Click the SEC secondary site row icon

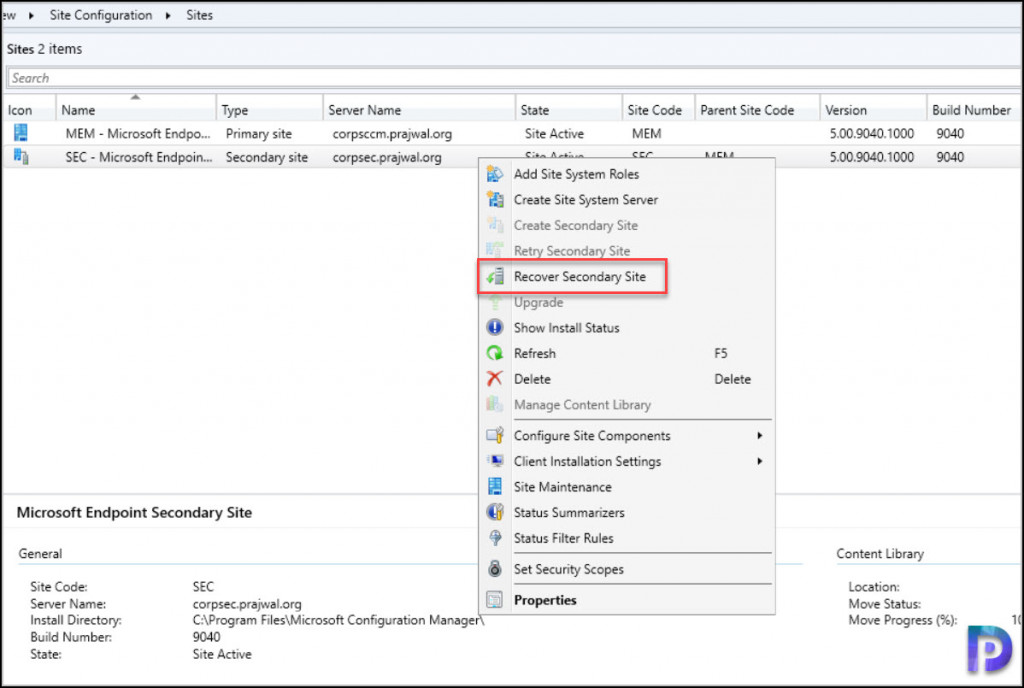[x=21, y=157]
